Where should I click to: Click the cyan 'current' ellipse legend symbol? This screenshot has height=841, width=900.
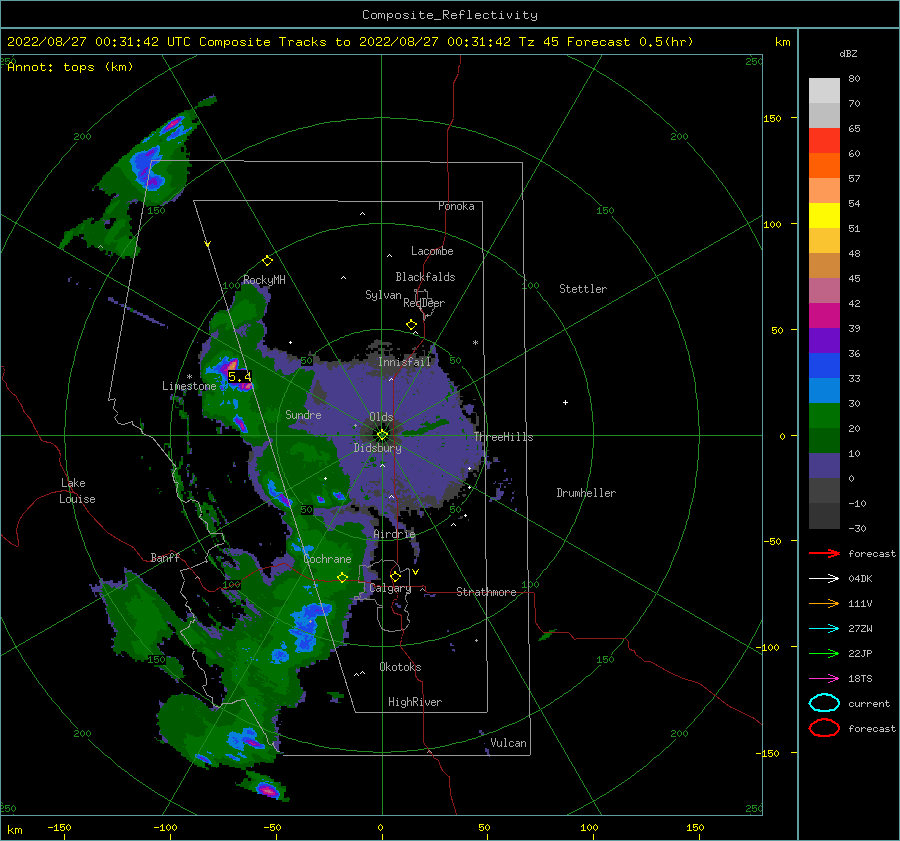824,703
